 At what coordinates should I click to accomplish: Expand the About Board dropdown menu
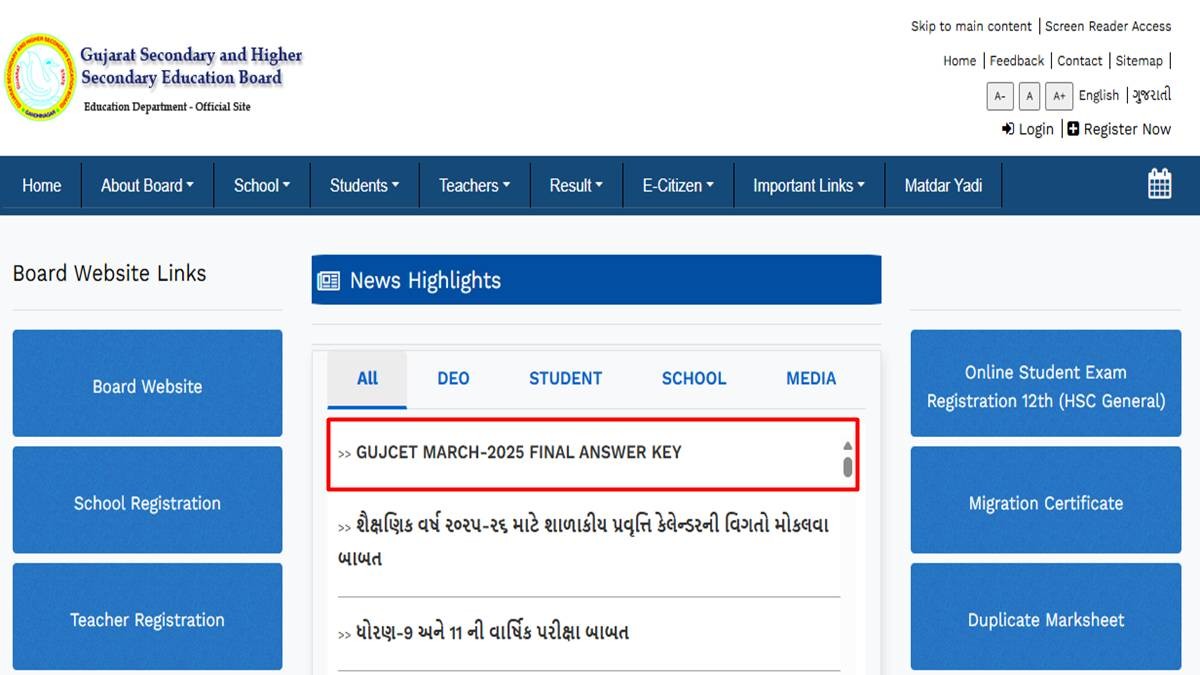147,185
